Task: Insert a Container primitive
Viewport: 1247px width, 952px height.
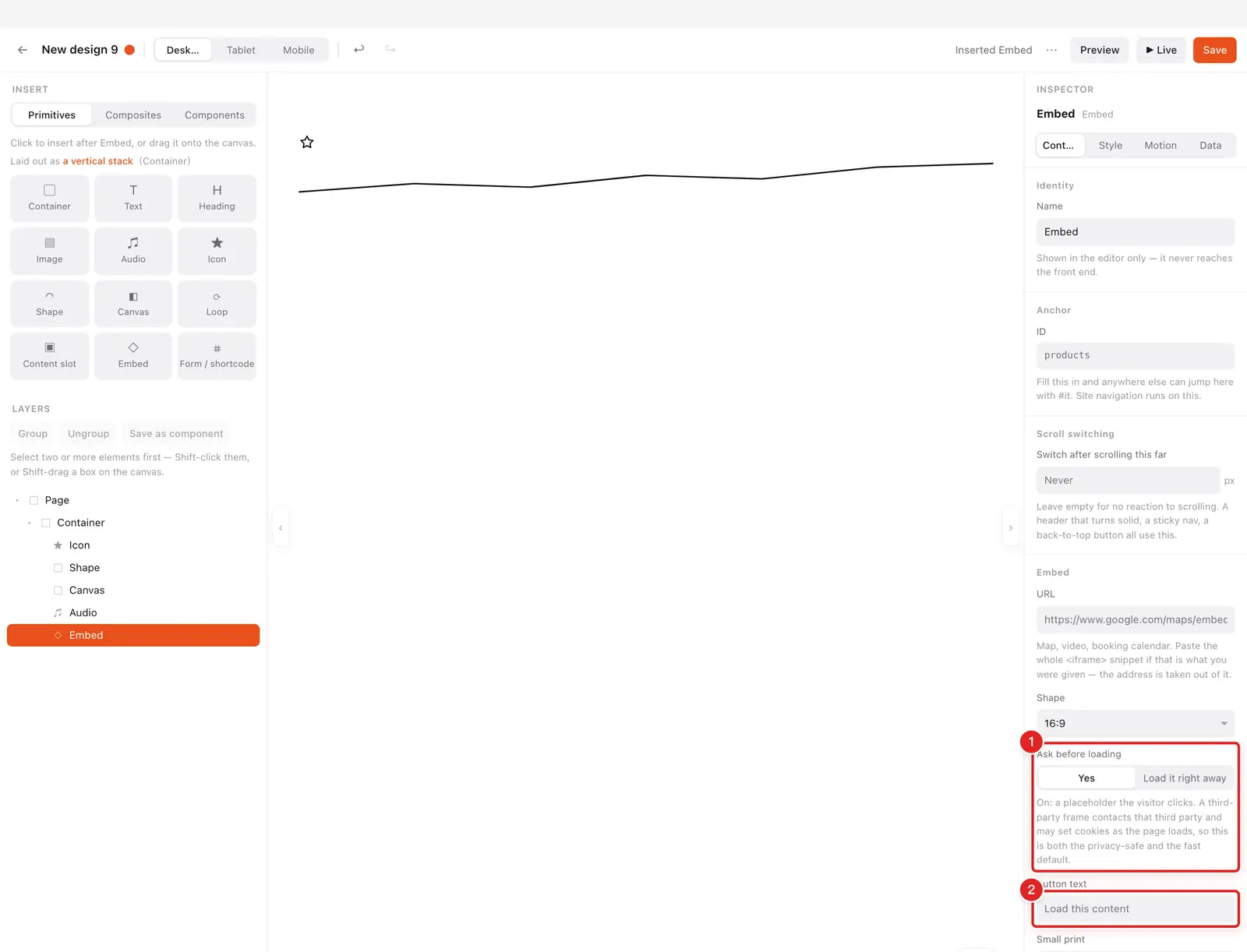Action: tap(50, 199)
